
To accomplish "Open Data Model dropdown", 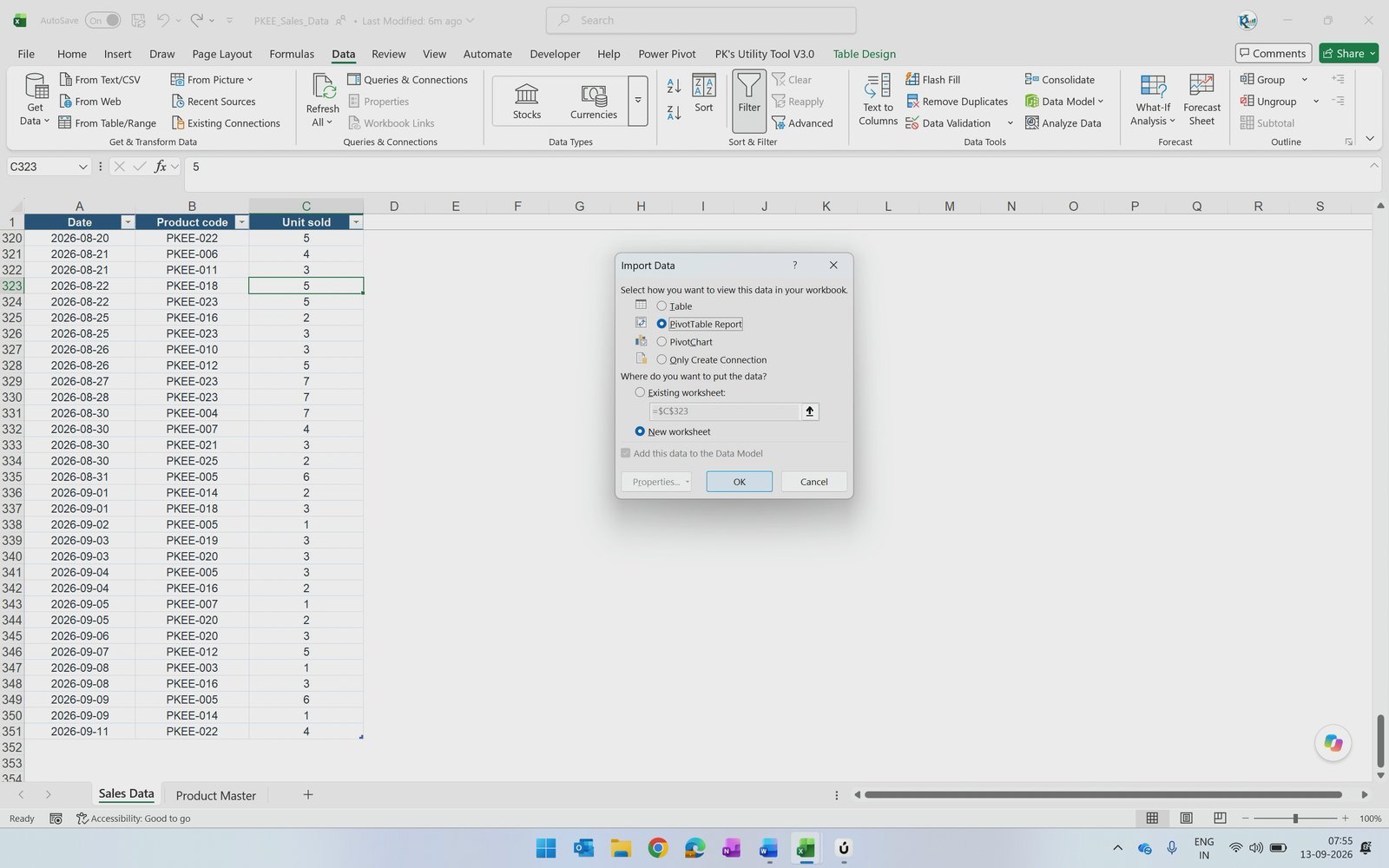I will pos(1064,101).
